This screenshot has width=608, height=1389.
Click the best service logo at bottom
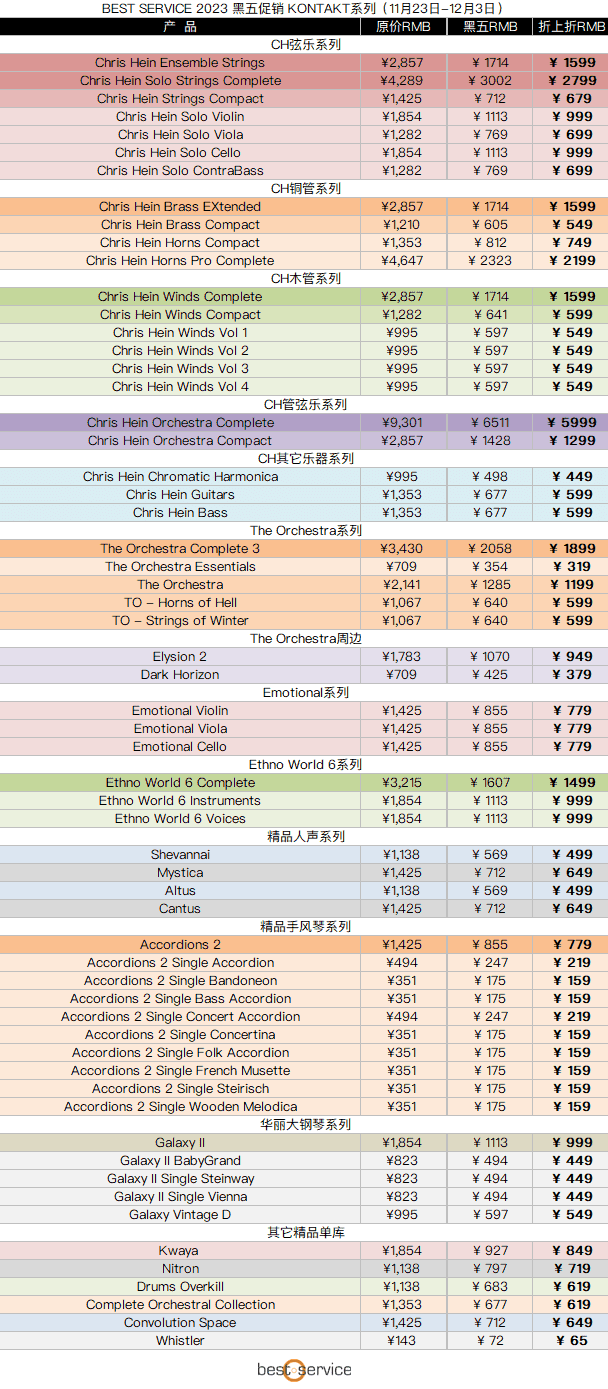(304, 1369)
